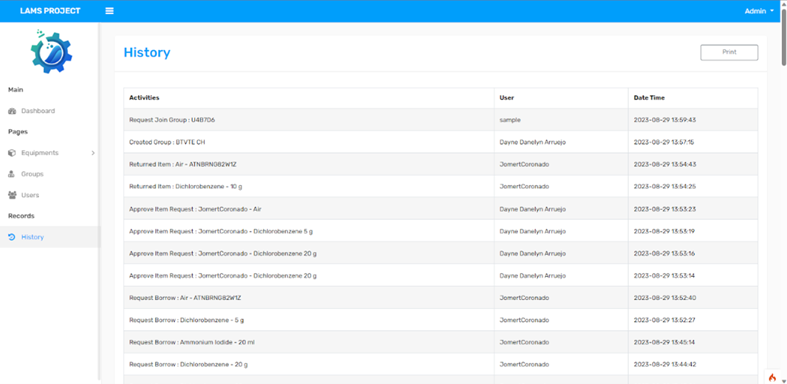This screenshot has height=384, width=787.
Task: Select Approve Item Request Dichlorobenzene 5 g activity
Action: click(221, 231)
